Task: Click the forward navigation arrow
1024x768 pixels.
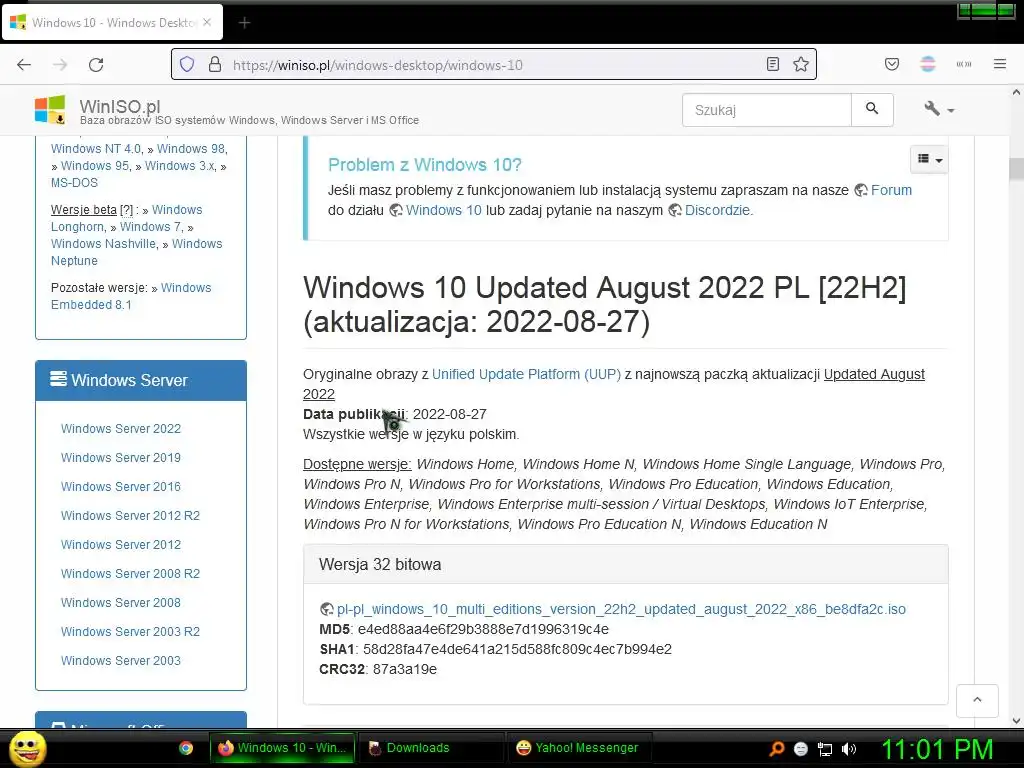Action: tap(60, 65)
